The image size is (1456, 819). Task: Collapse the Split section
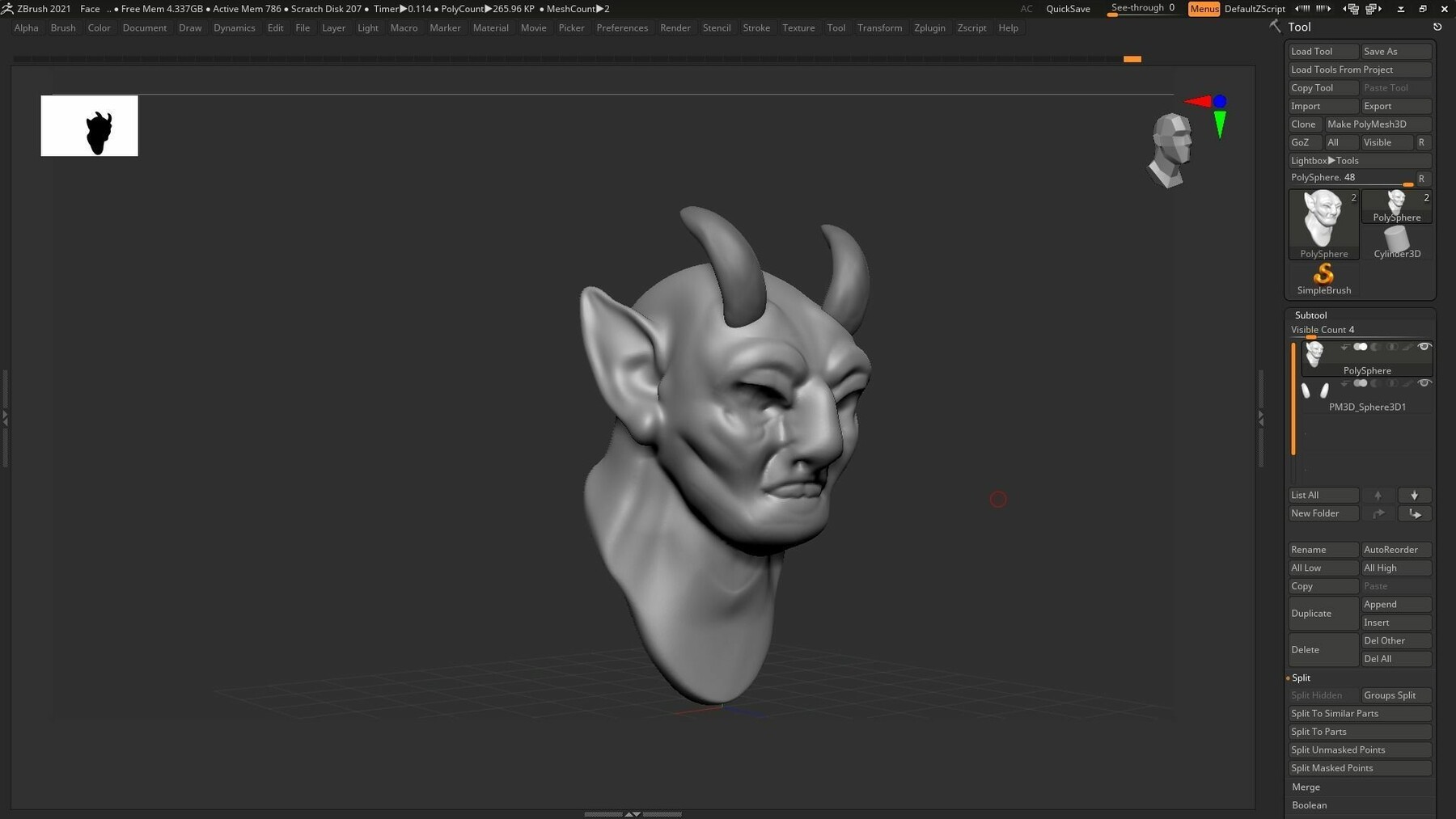point(1301,678)
